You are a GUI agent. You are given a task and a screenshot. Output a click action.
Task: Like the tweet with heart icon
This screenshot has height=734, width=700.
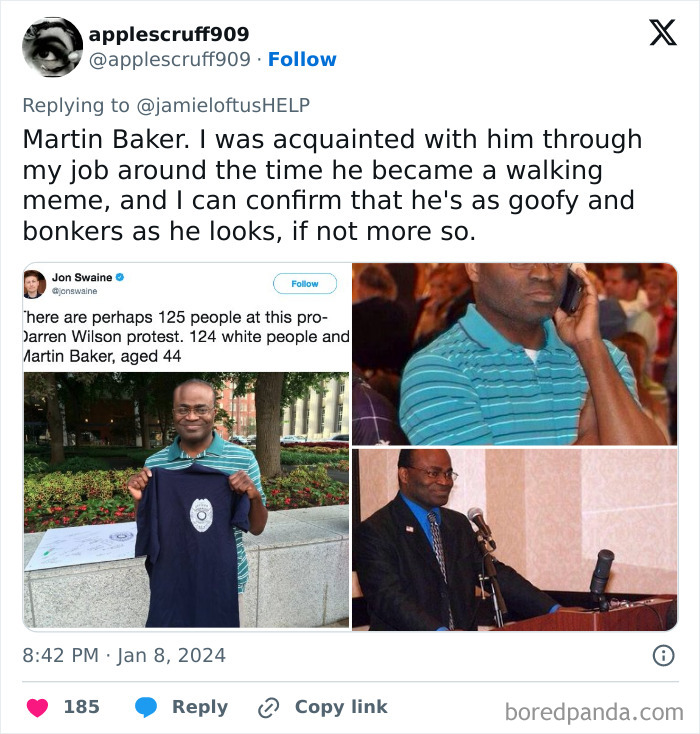pos(37,707)
